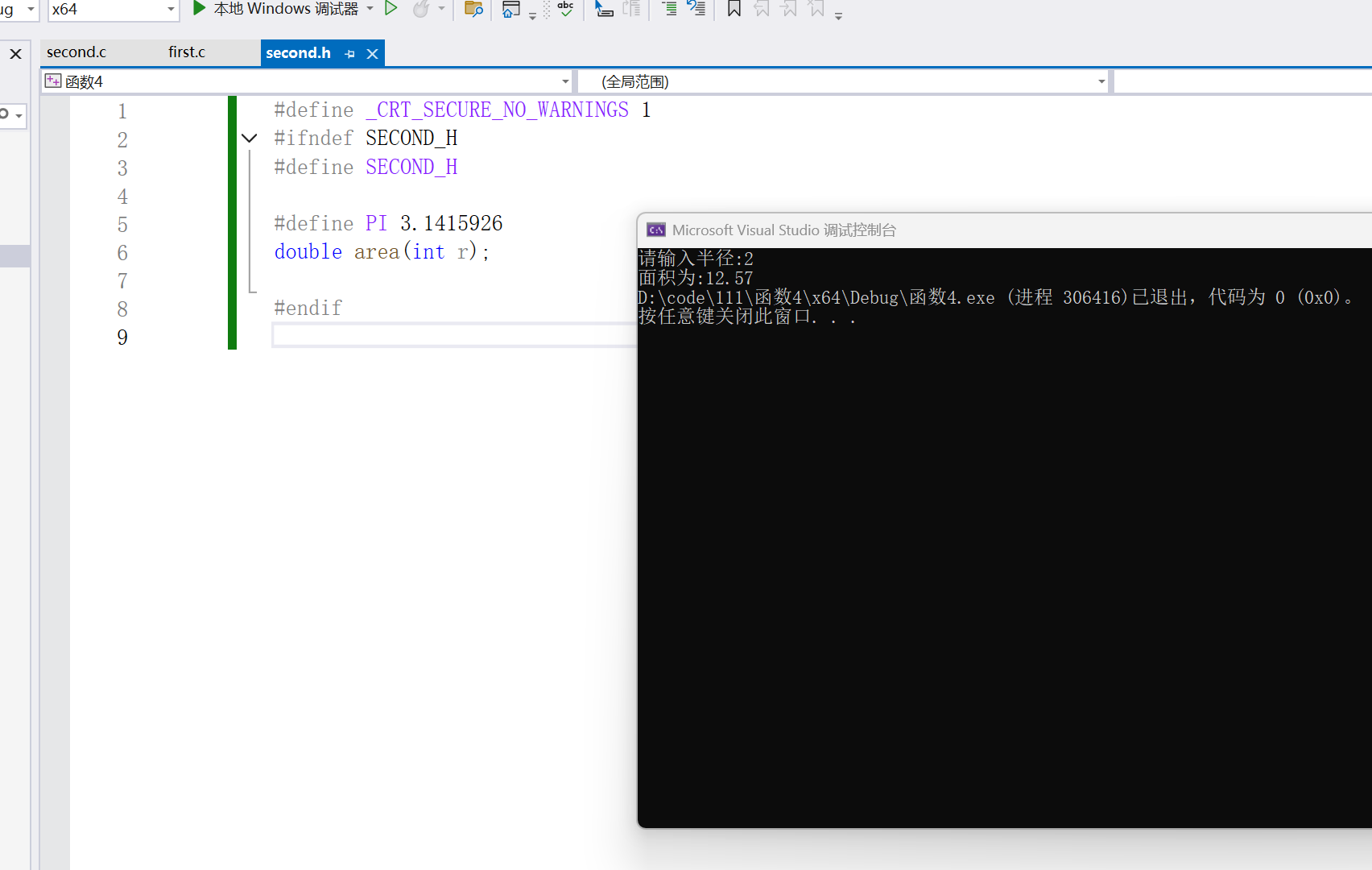Screen dimensions: 1372x870
Task: Select the second.h tab
Action: (x=298, y=53)
